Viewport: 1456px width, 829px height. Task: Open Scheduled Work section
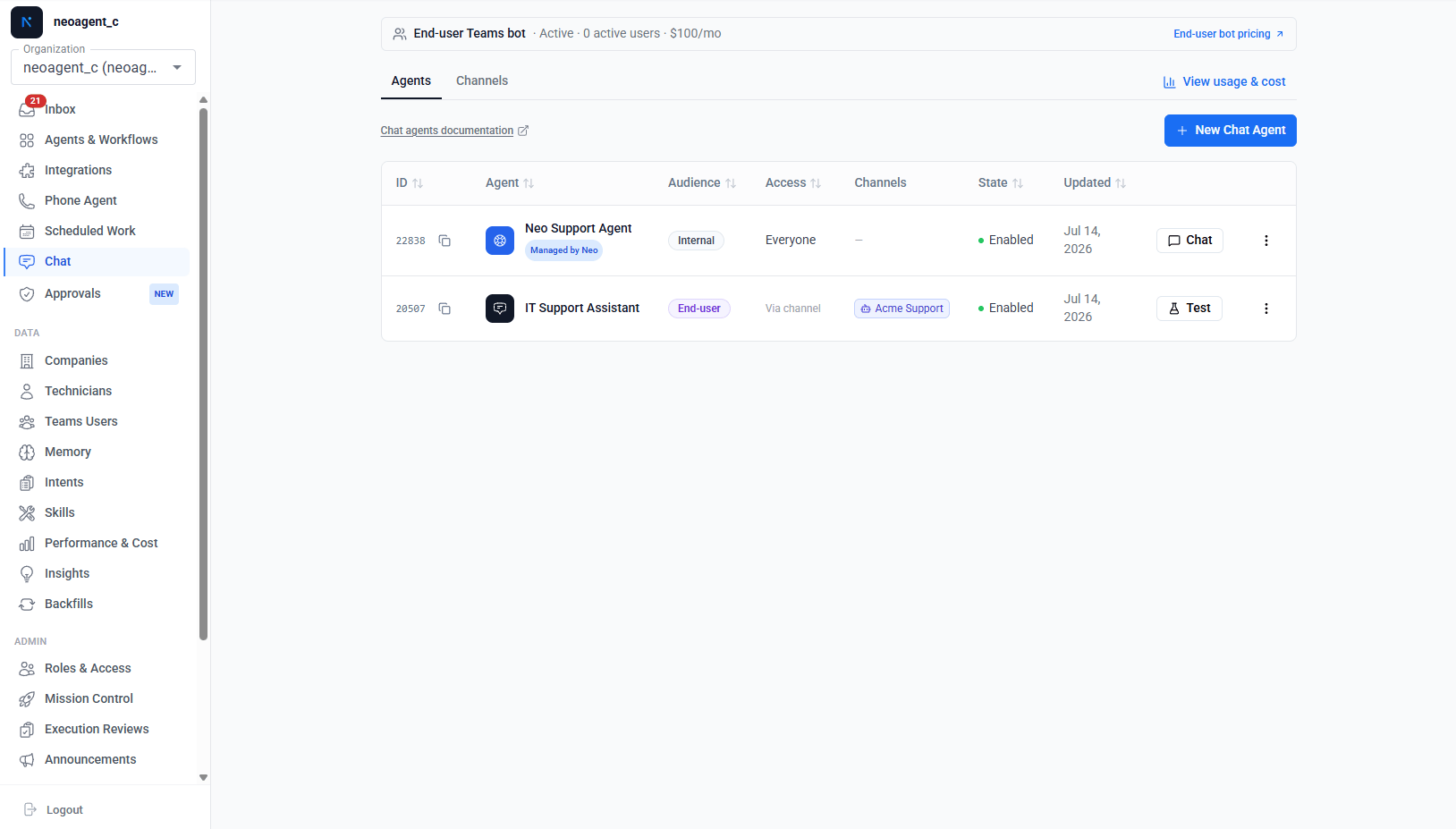pos(97,231)
